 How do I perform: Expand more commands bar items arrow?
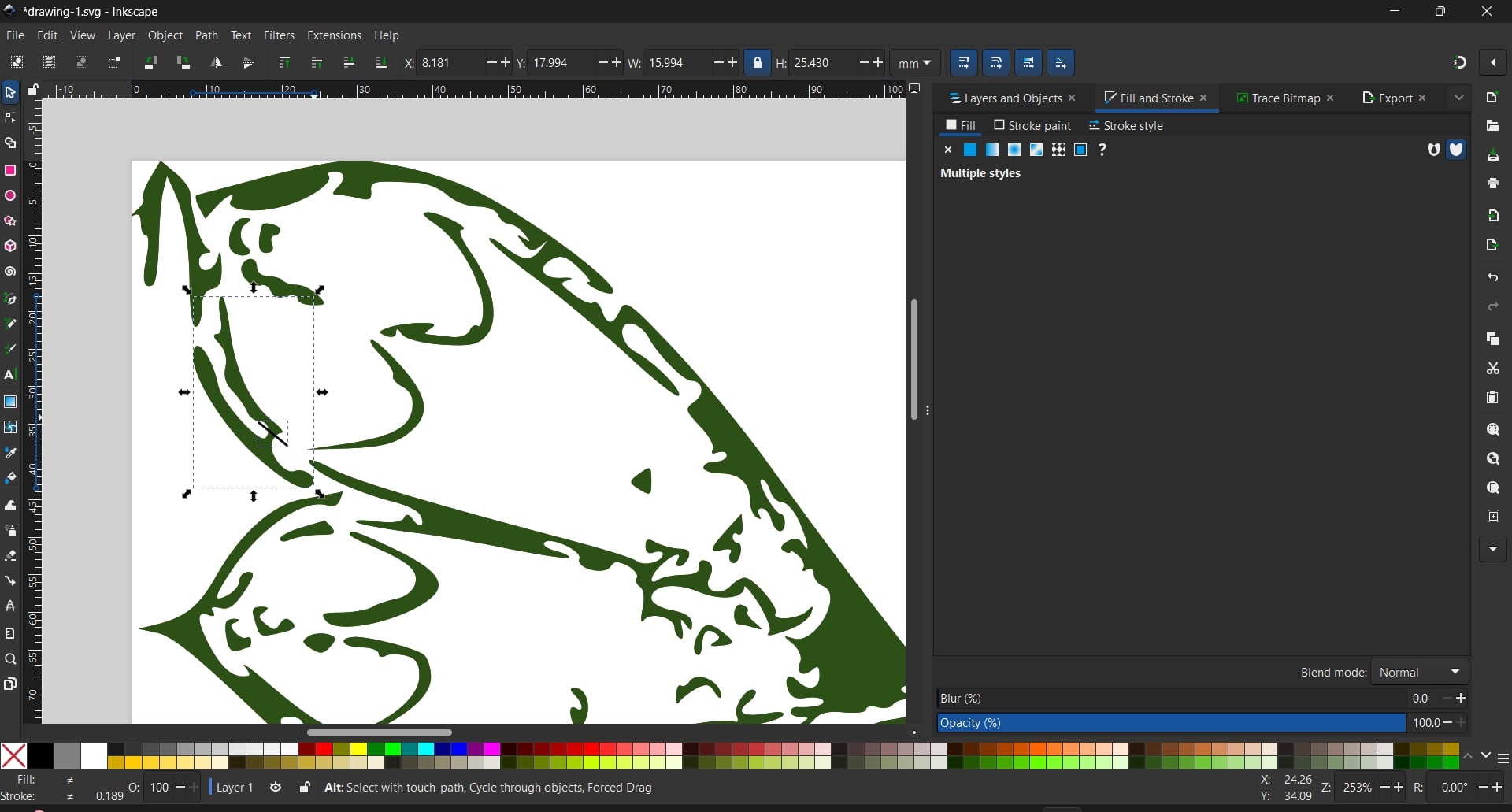coord(1493,550)
